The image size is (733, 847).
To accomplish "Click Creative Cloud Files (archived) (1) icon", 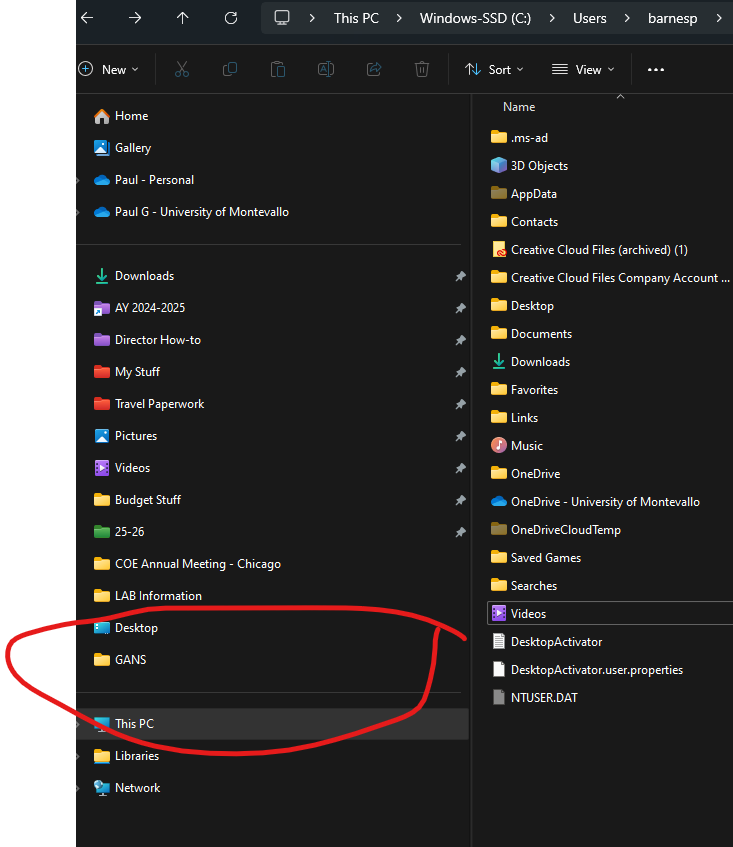I will [x=499, y=250].
